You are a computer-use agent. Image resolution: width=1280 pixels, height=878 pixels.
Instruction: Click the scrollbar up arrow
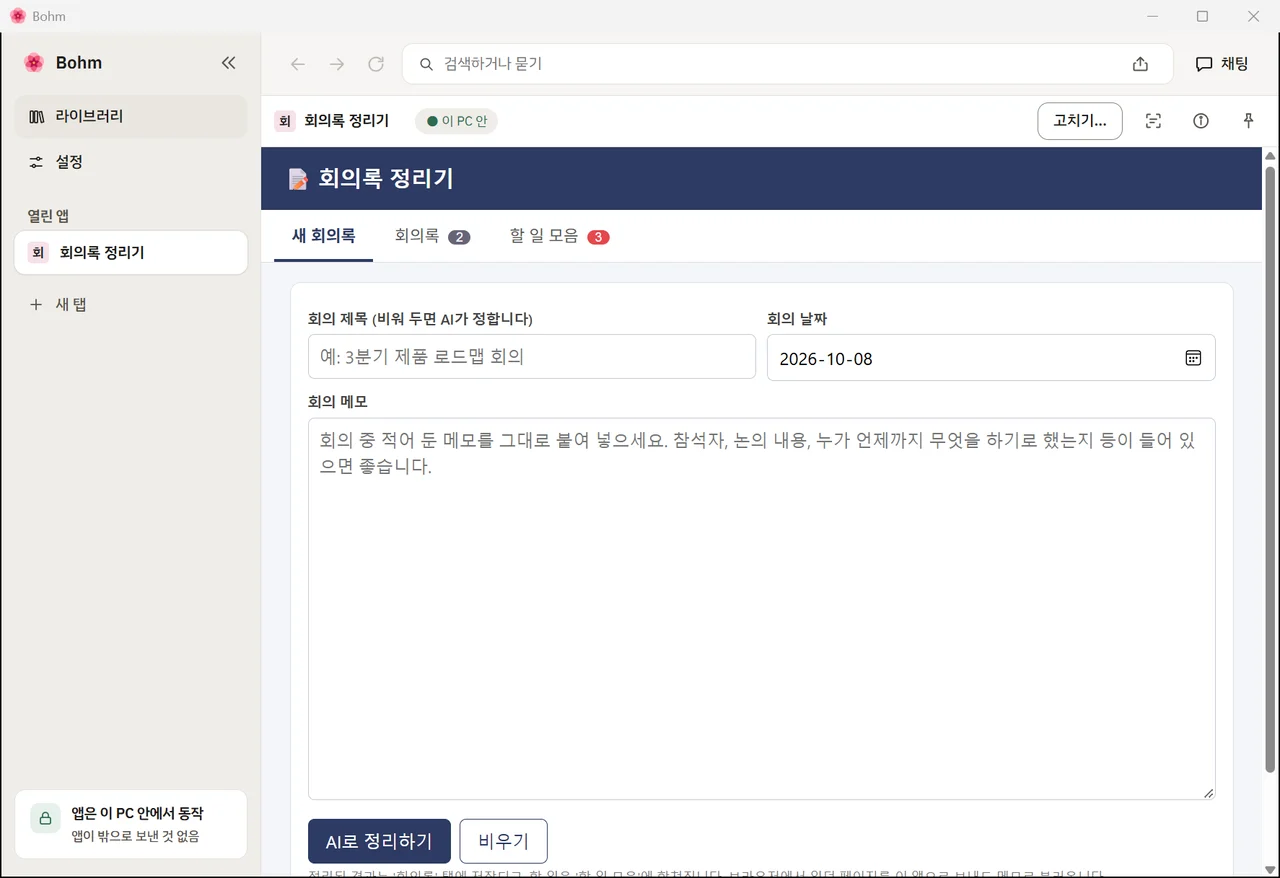[x=1271, y=156]
